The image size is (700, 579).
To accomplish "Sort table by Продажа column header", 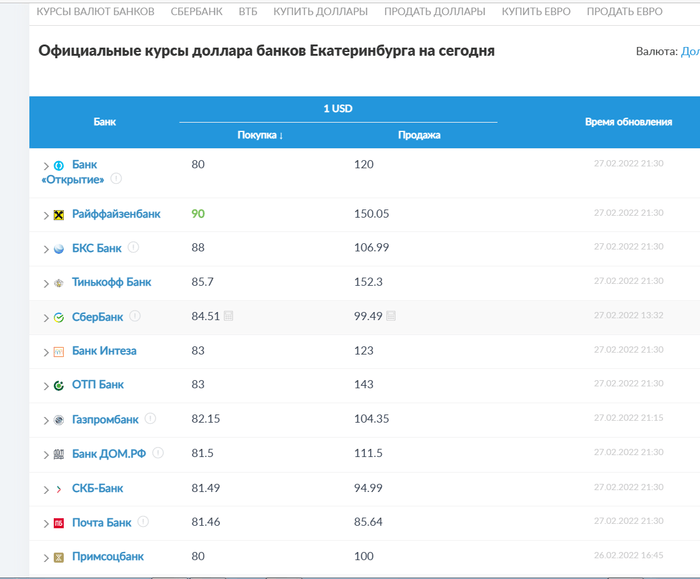I will coord(419,135).
